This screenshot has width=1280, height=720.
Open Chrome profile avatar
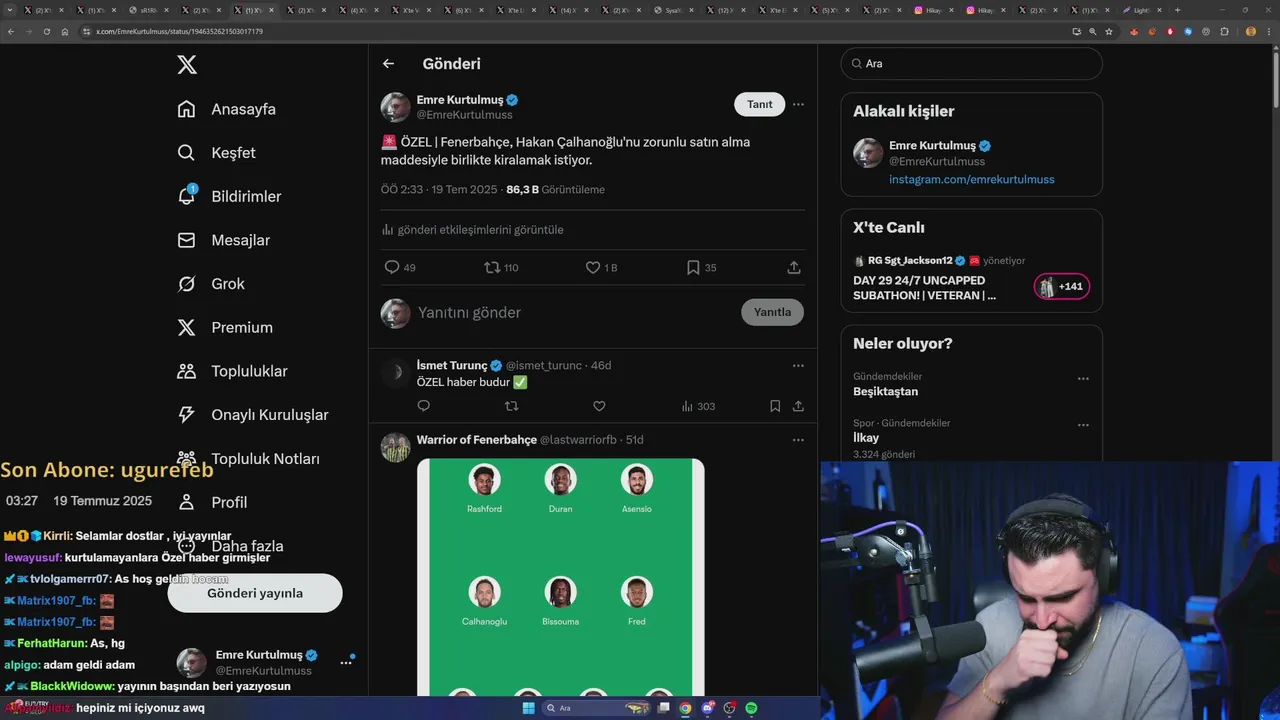tap(1250, 31)
